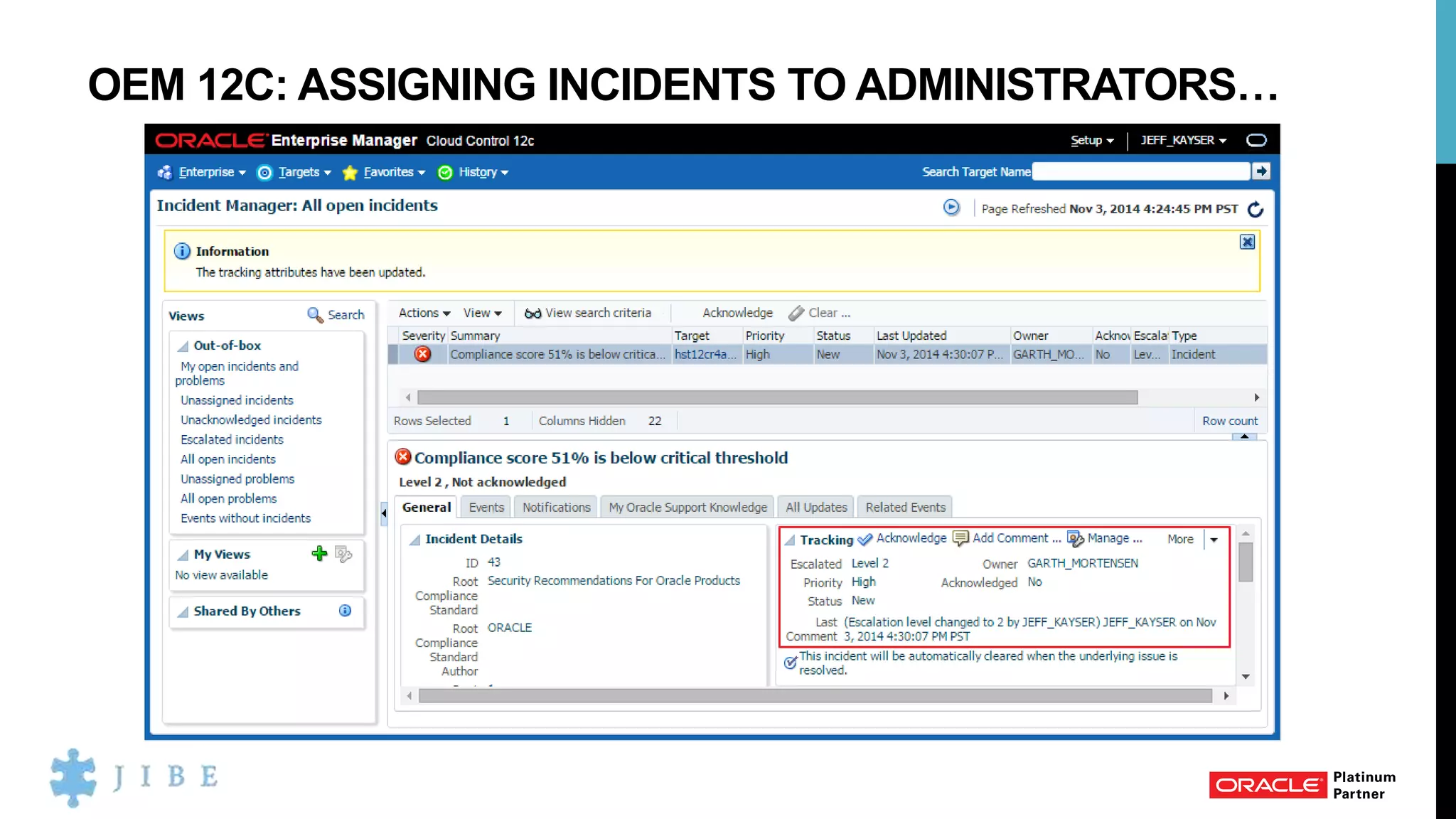Open the More dropdown arrow in Tracking

(1214, 540)
